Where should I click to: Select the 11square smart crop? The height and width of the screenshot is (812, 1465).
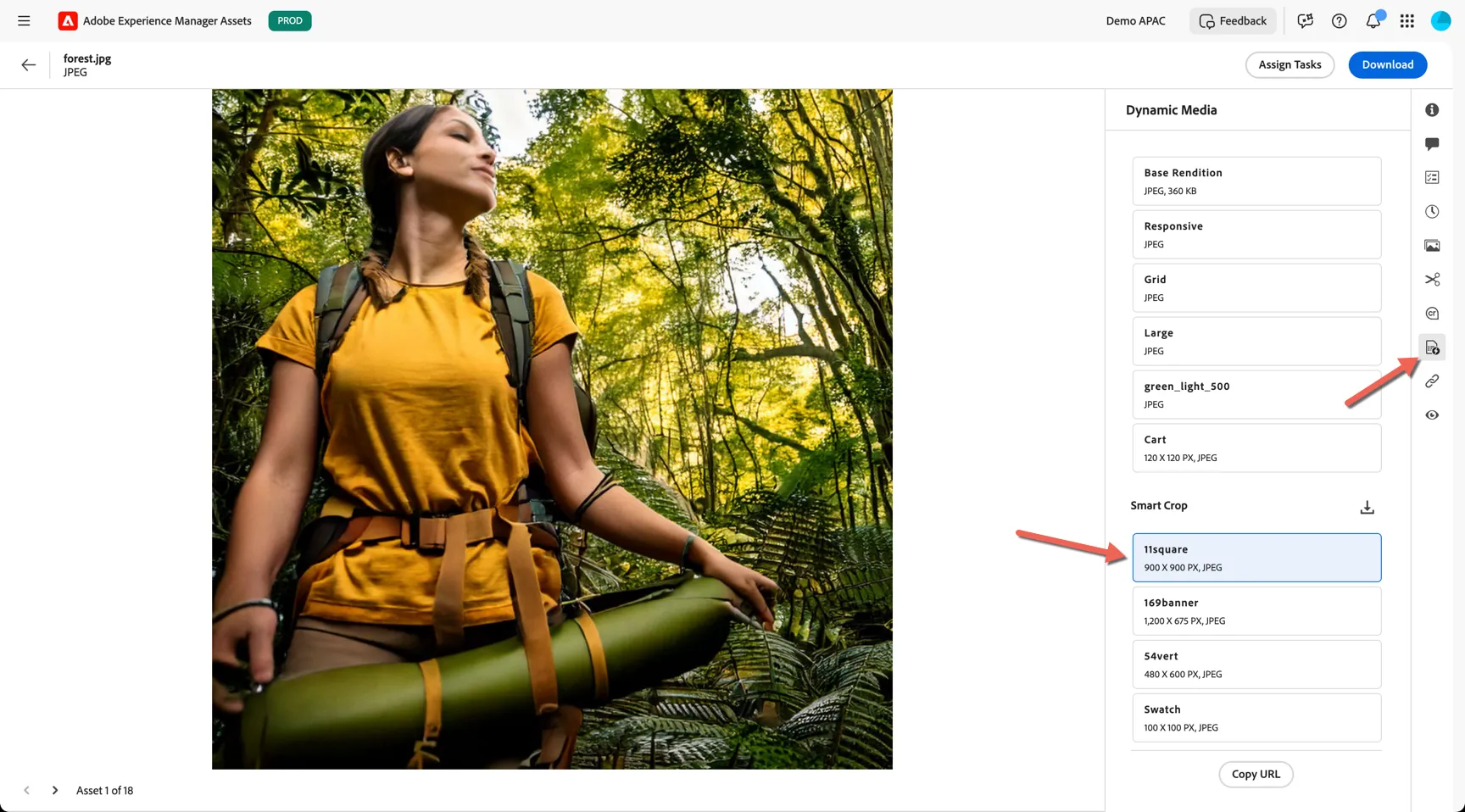pos(1256,558)
